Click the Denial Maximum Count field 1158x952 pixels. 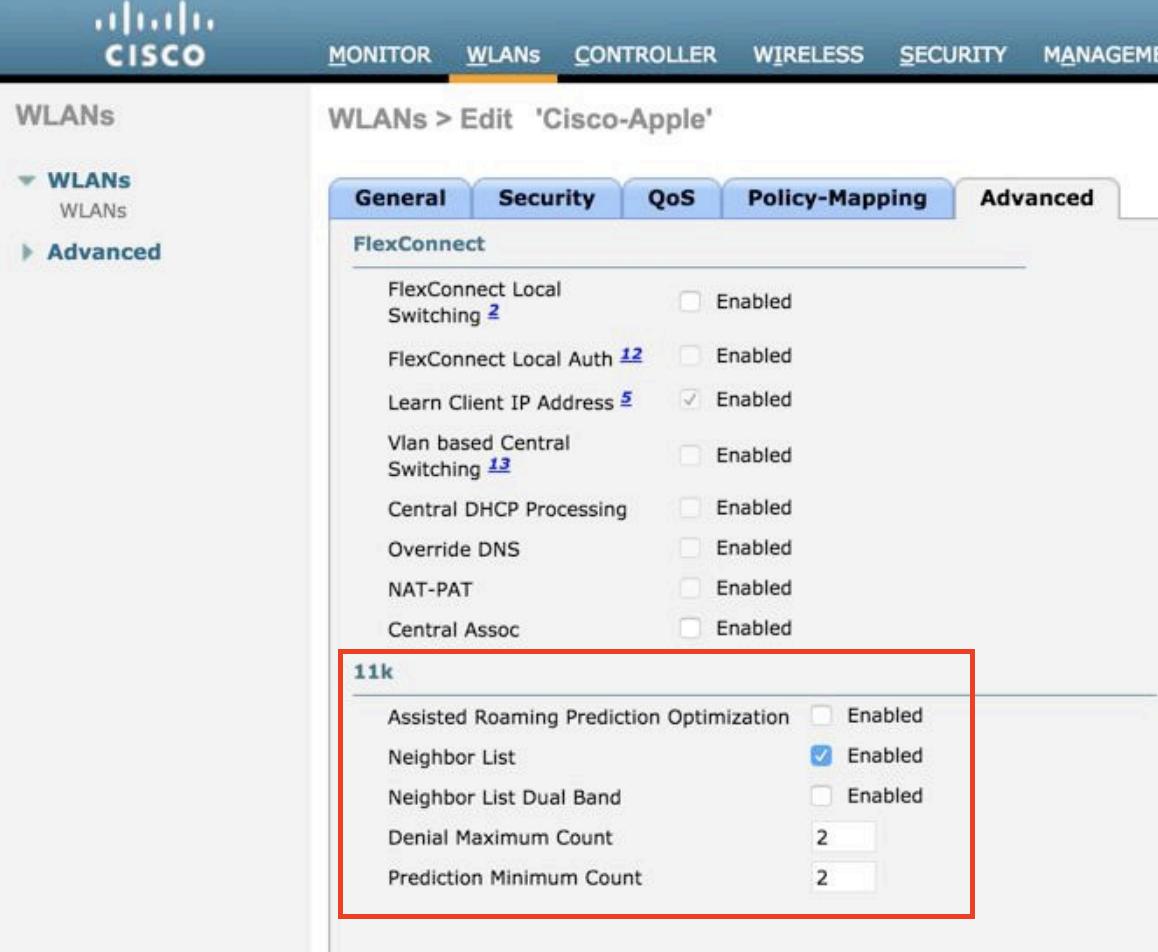[x=843, y=838]
